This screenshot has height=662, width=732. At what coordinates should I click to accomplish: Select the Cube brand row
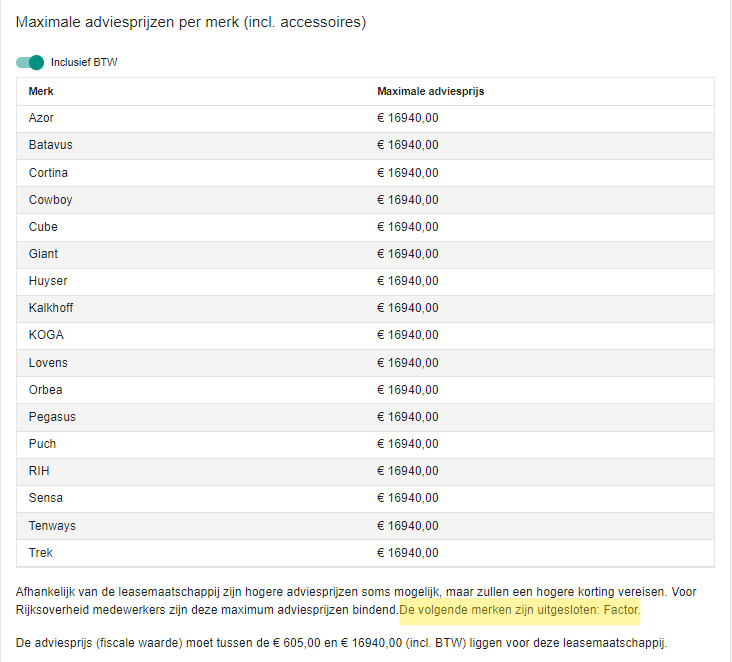(x=365, y=227)
